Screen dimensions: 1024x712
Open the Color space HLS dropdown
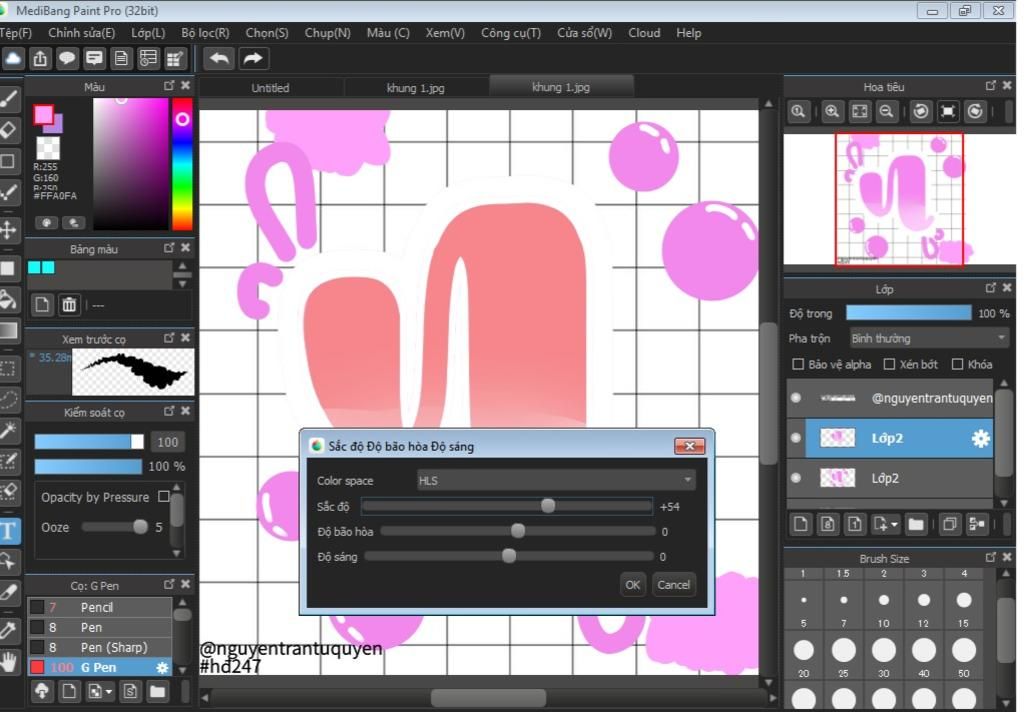(556, 481)
